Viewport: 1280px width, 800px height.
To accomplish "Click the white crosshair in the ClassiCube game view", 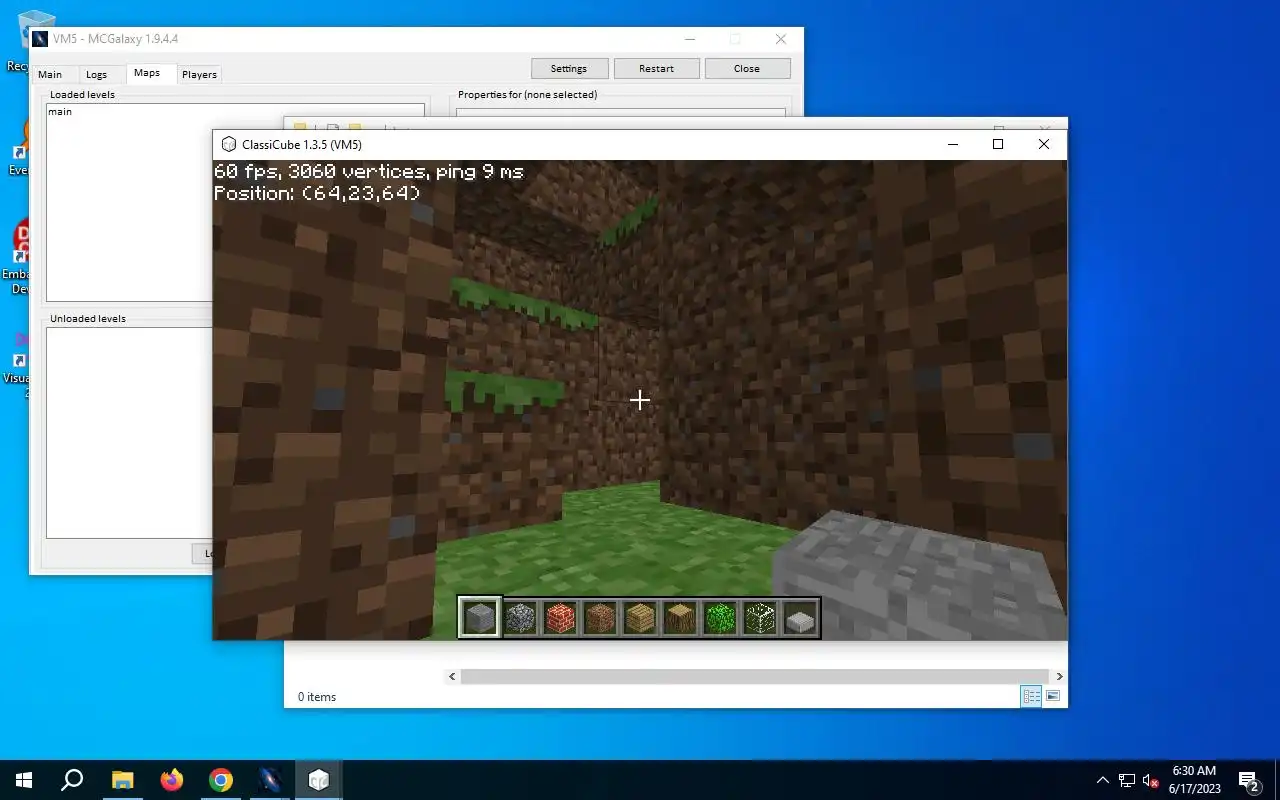I will 640,400.
